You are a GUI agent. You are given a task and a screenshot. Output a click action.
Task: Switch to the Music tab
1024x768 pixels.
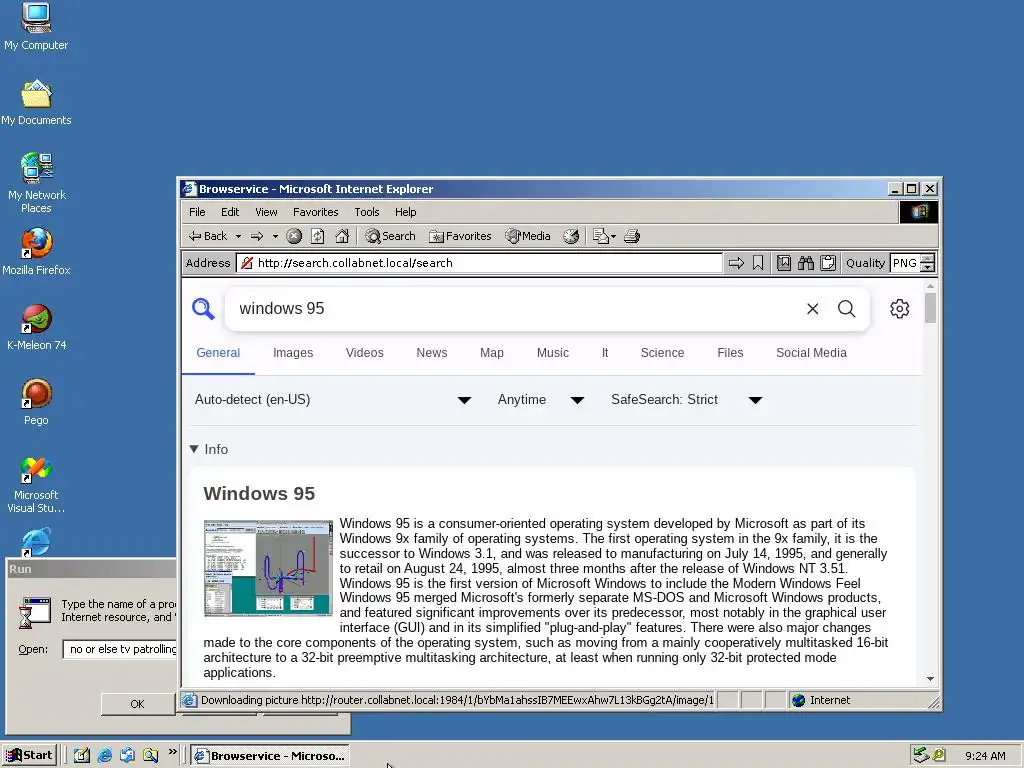click(552, 353)
